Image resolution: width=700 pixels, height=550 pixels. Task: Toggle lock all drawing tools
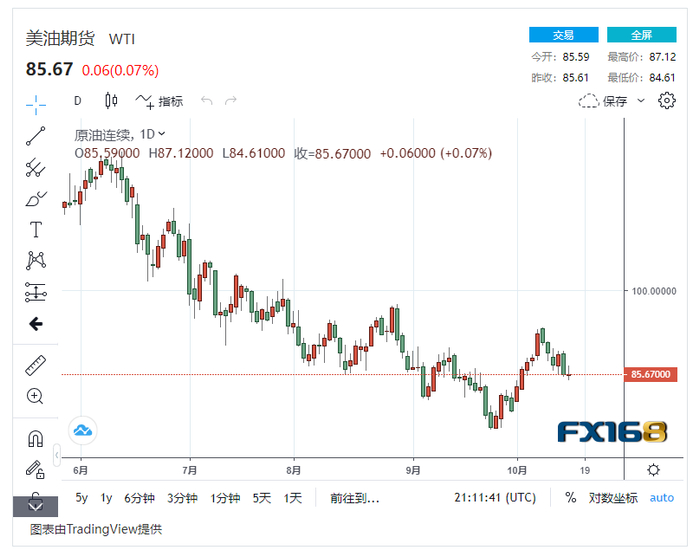coord(35,469)
